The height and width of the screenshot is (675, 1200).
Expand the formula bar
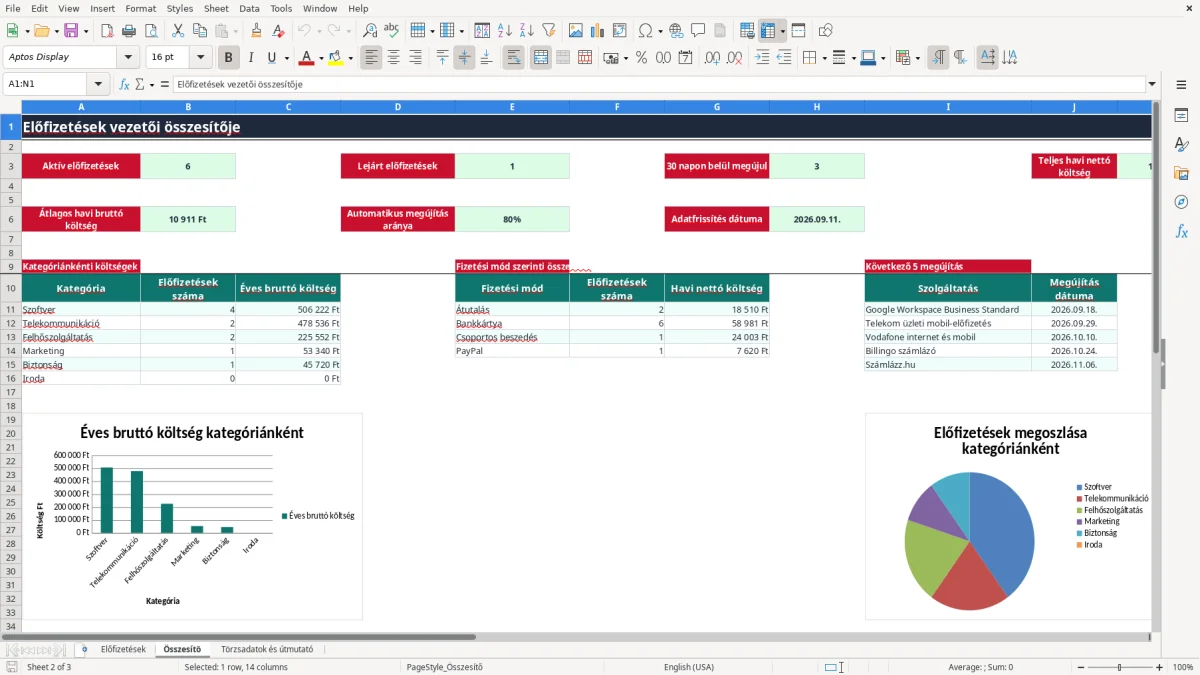tap(1152, 85)
